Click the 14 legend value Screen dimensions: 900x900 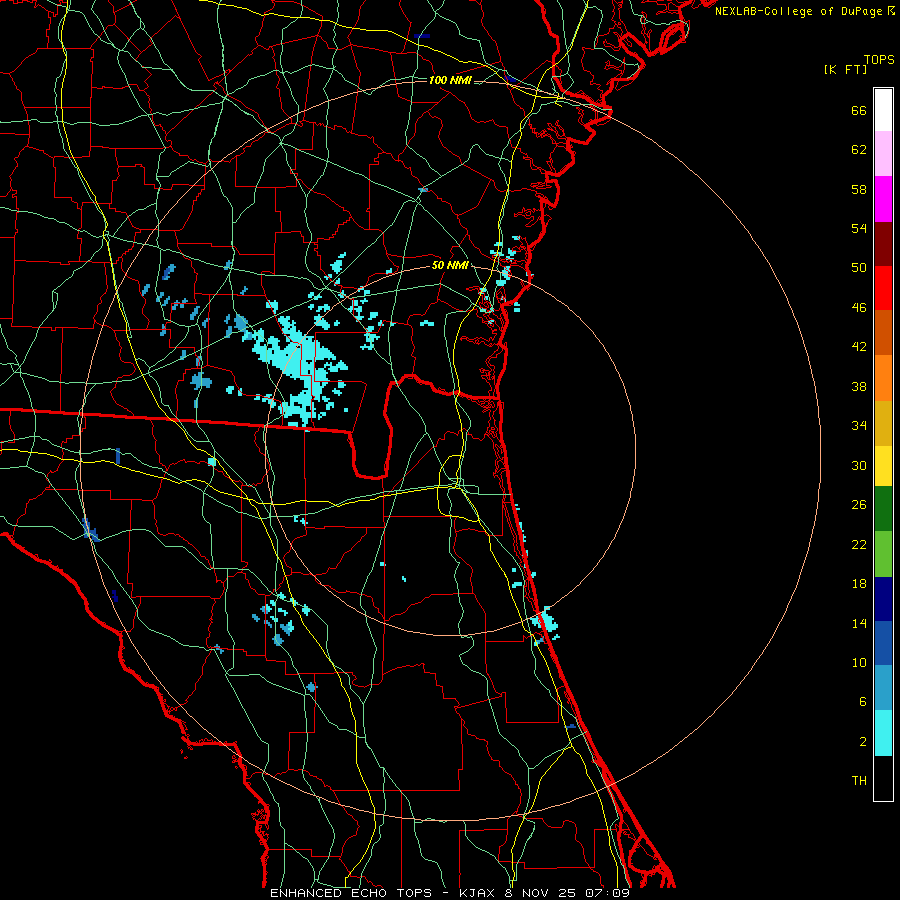pos(859,623)
